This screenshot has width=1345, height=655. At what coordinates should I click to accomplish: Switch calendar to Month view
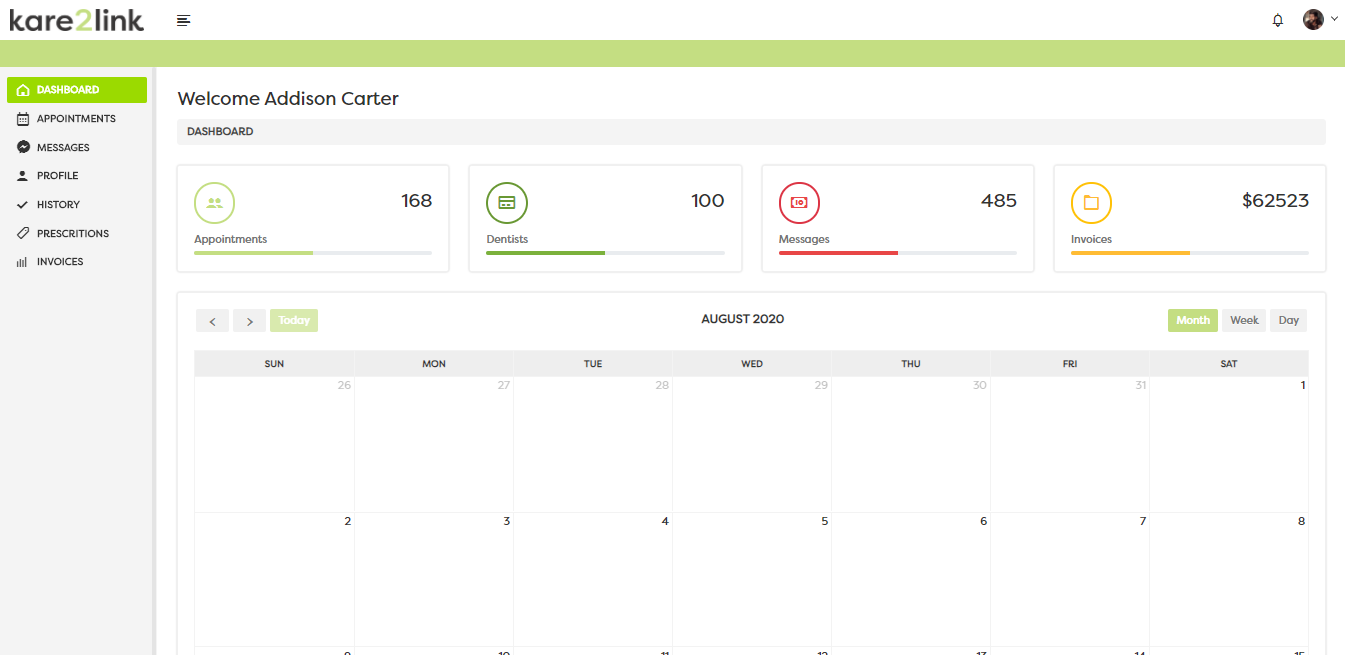pos(1192,321)
